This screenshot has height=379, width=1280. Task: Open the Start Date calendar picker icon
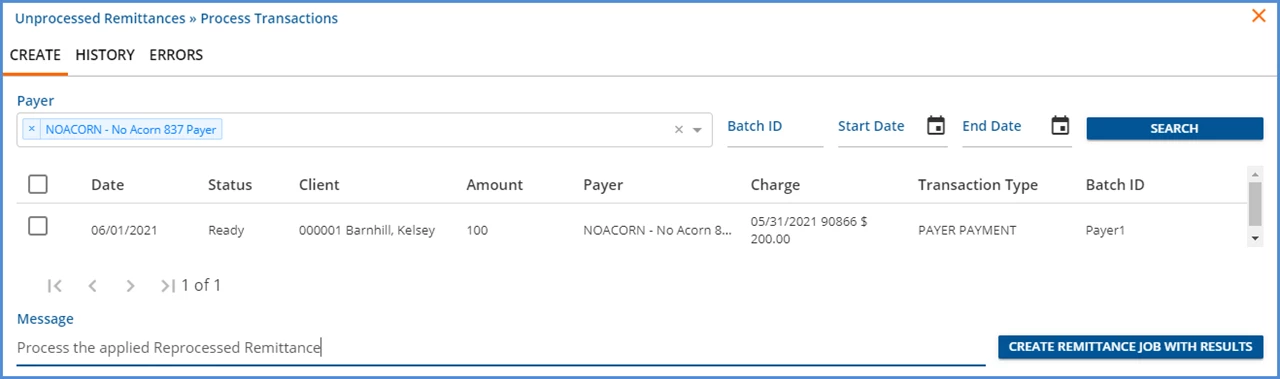936,126
